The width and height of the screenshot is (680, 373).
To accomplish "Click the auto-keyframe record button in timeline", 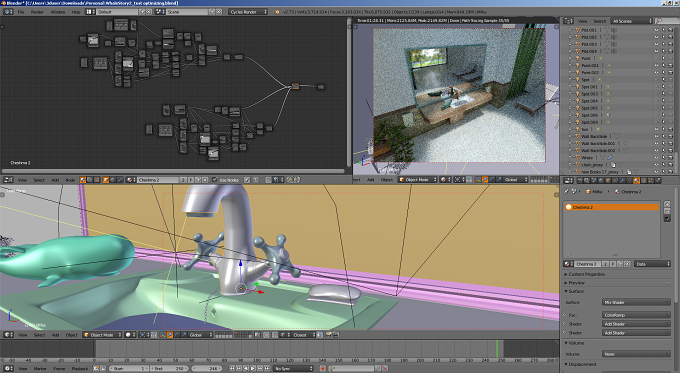I will click(x=323, y=368).
